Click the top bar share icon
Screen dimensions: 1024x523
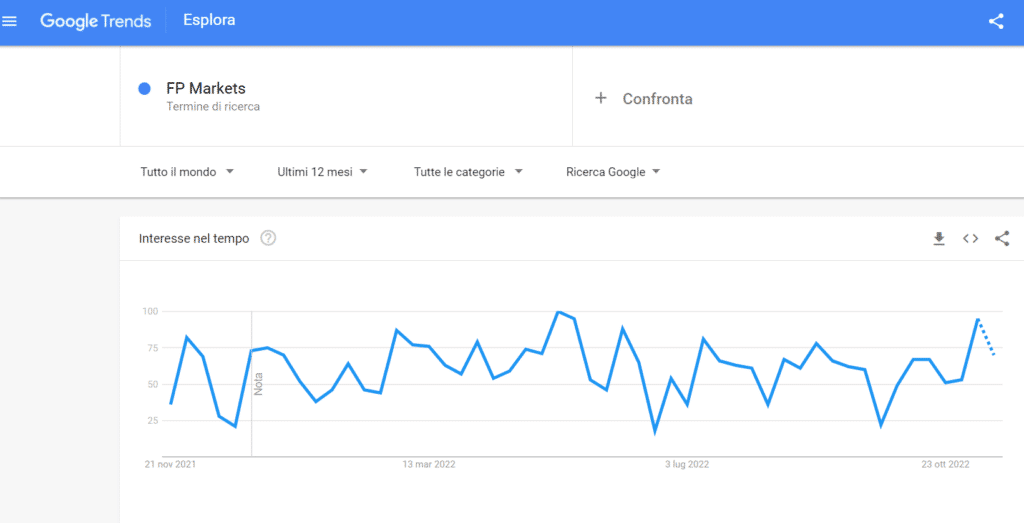pos(996,22)
